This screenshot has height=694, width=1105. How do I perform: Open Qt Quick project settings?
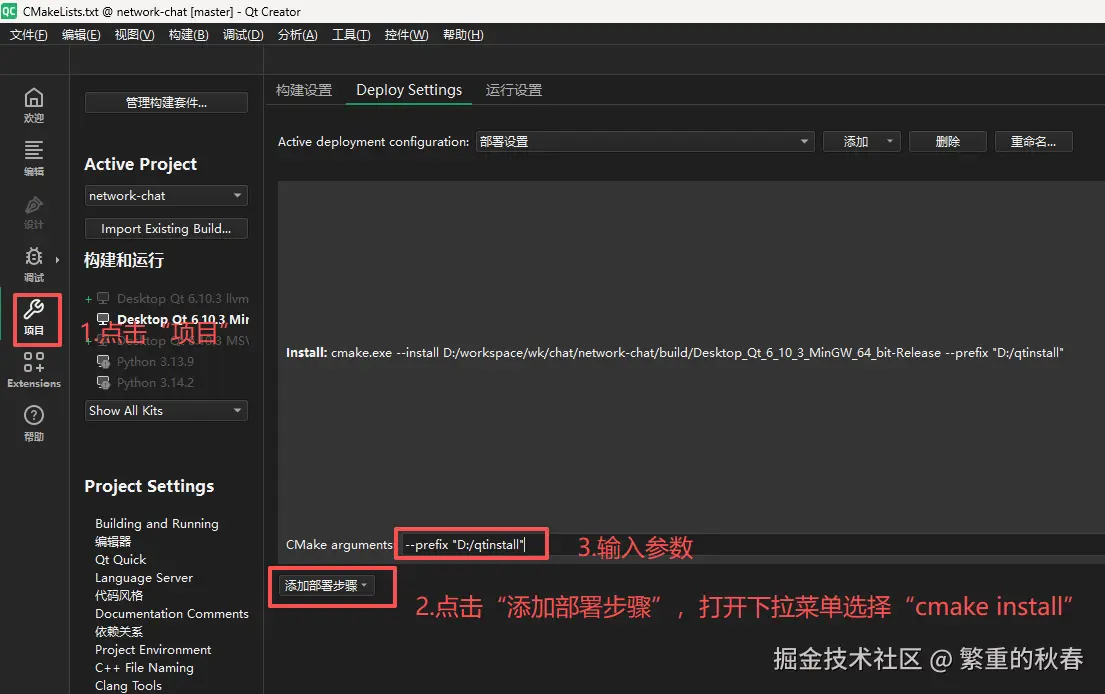(x=121, y=559)
